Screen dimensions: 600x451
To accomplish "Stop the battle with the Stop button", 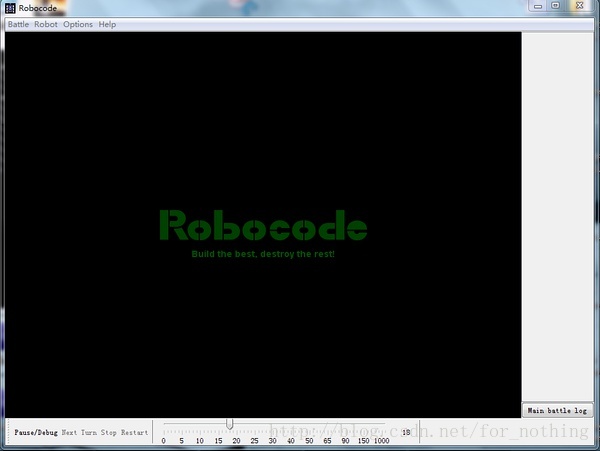I will coord(108,433).
